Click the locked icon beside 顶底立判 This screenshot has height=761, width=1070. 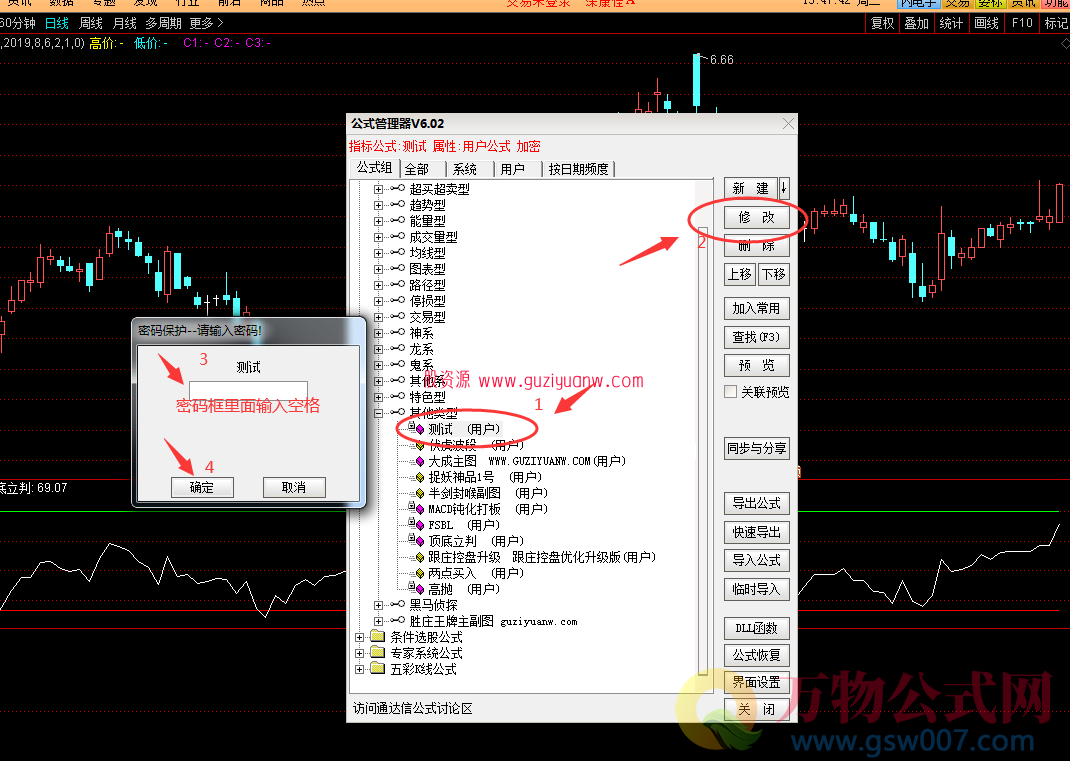(x=419, y=541)
